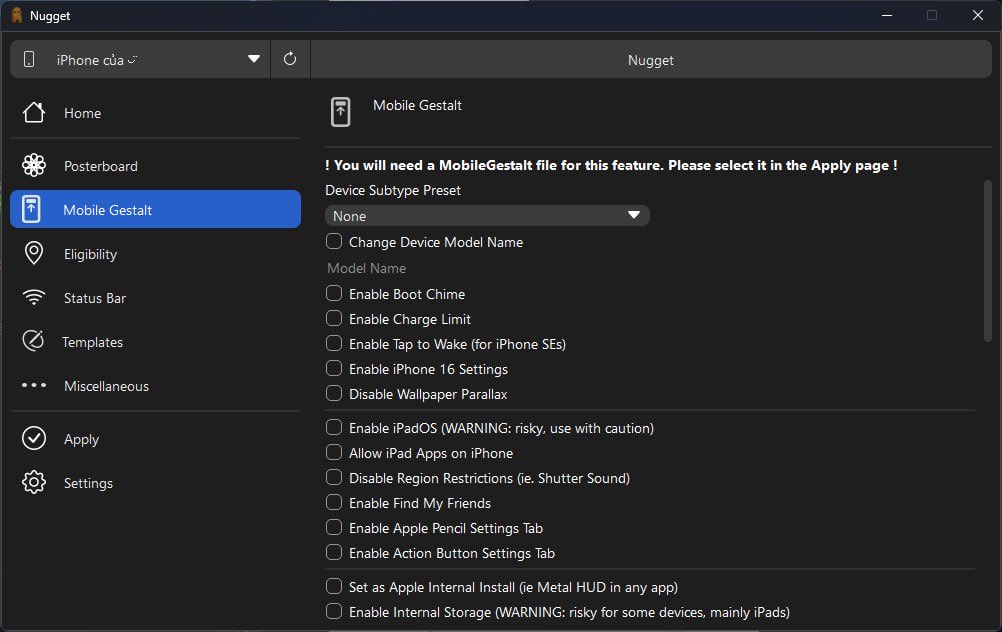Enable Find My Friends checkbox
The image size is (1002, 632).
tap(334, 502)
